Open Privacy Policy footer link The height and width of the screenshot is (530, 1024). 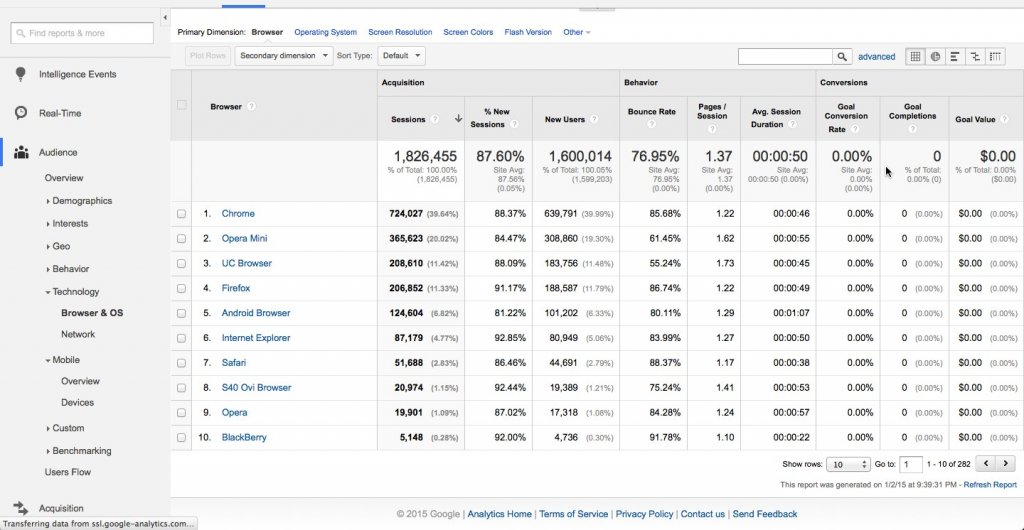click(x=644, y=514)
